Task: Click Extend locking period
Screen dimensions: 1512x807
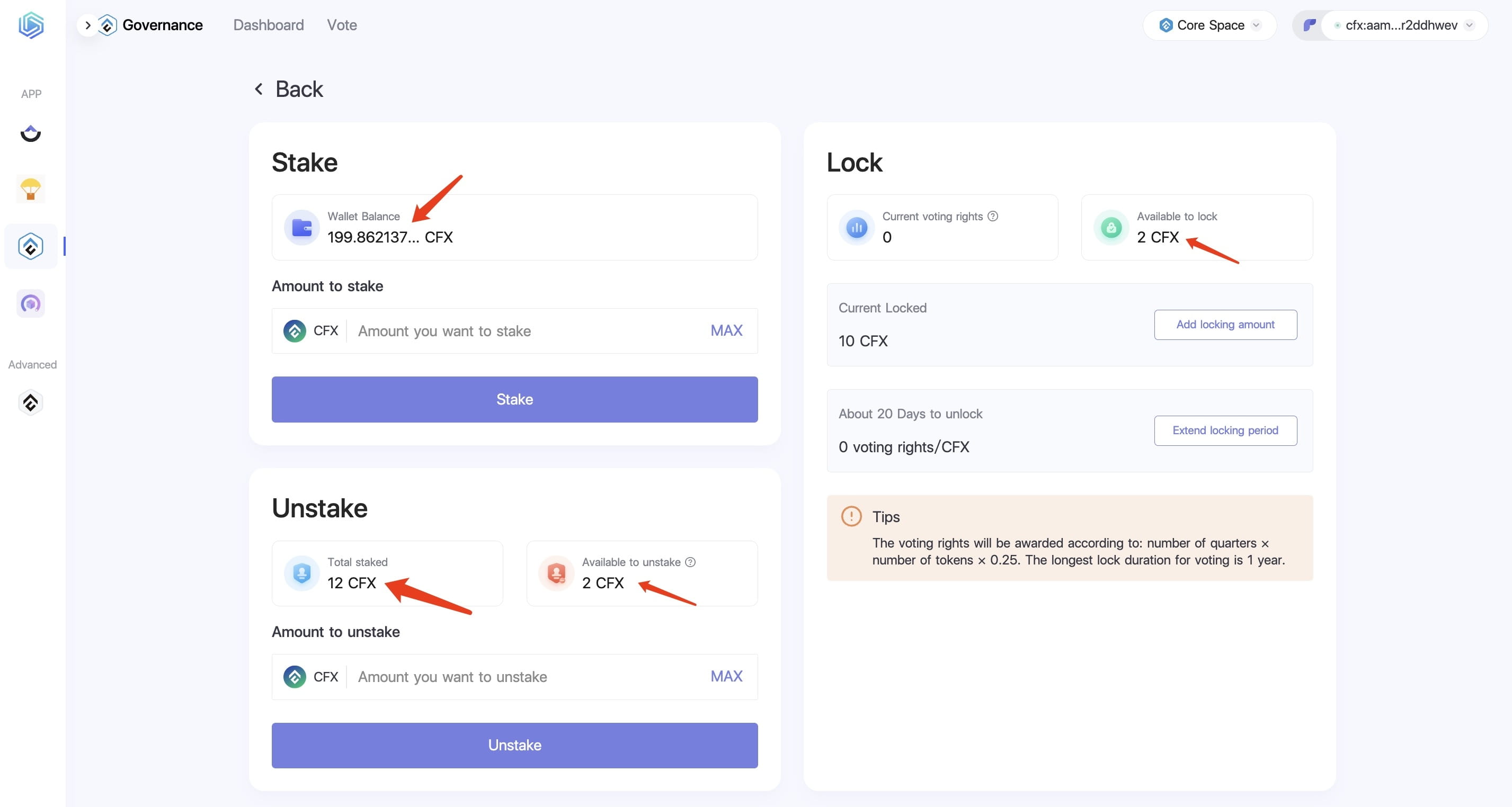Action: 1225,431
